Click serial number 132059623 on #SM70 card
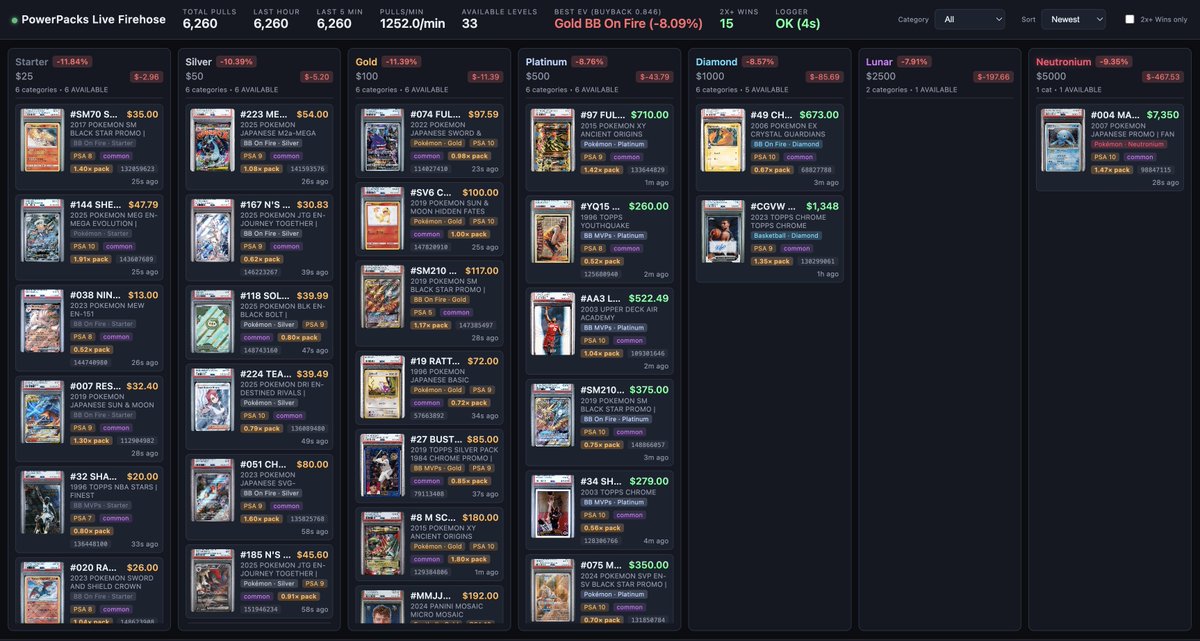Viewport: 1200px width, 641px height. click(138, 169)
